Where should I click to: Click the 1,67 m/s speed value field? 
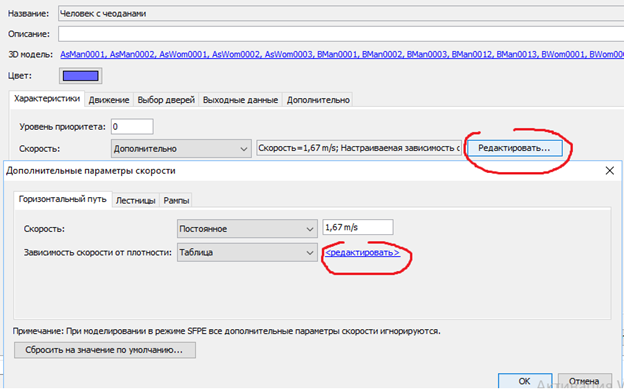click(x=358, y=227)
